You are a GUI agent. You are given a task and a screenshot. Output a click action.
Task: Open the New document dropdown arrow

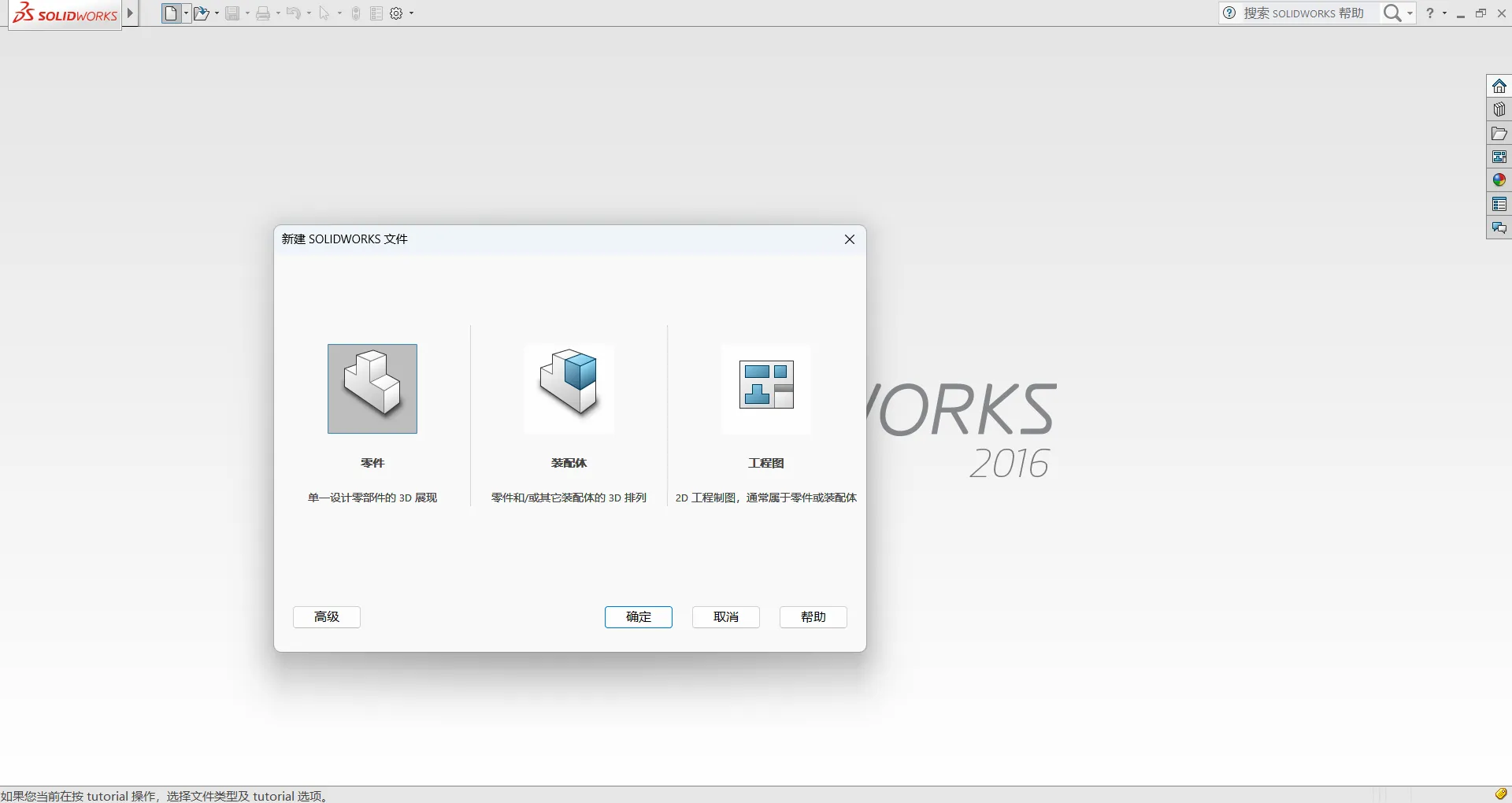[187, 13]
